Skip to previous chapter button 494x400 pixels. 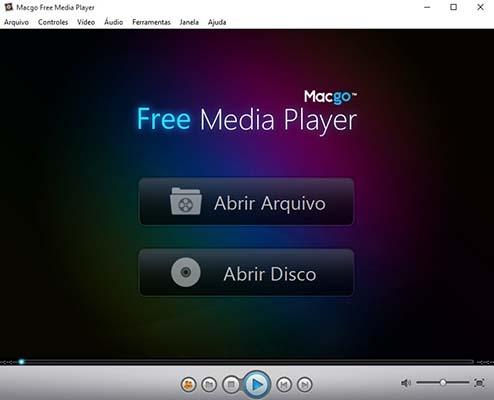point(284,385)
